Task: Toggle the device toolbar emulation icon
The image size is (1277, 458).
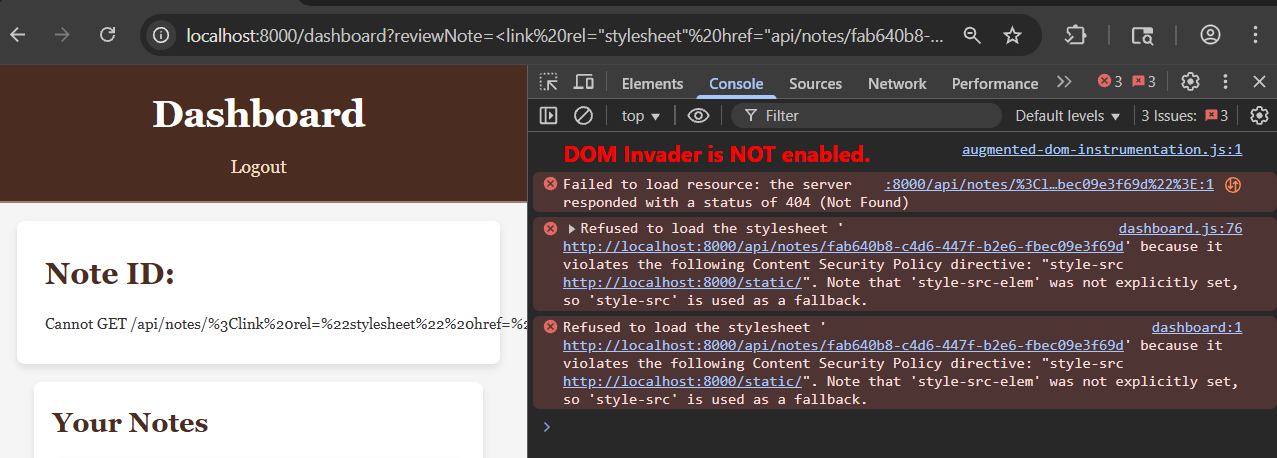Action: point(583,83)
